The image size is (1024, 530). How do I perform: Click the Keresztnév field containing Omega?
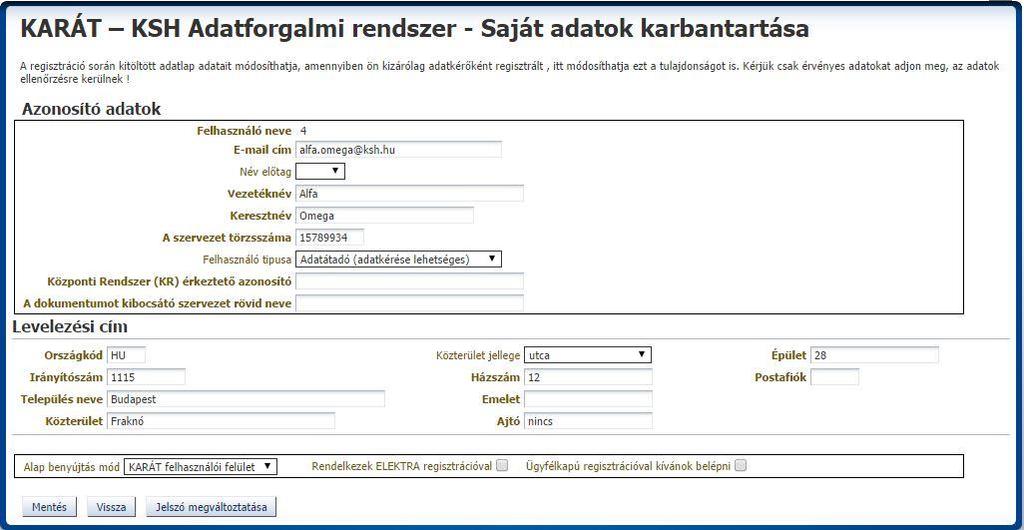pyautogui.click(x=385, y=215)
